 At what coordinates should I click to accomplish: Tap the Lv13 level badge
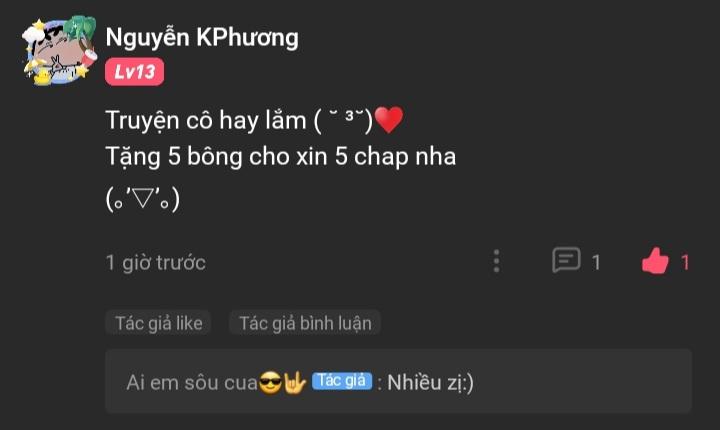coord(135,72)
